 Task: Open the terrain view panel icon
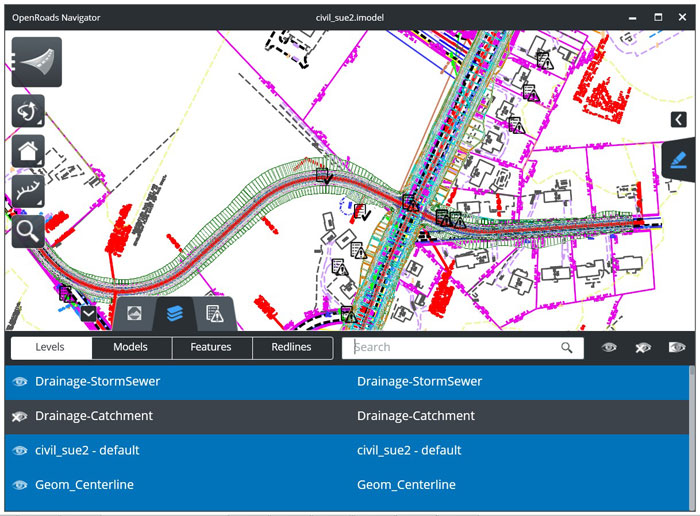[x=134, y=314]
